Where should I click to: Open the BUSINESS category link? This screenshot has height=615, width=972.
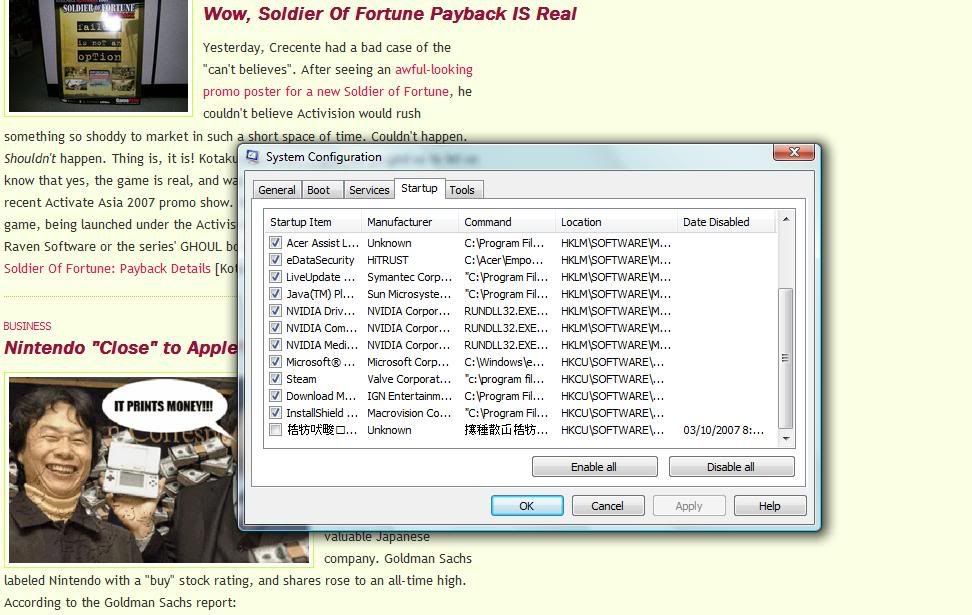pos(27,326)
